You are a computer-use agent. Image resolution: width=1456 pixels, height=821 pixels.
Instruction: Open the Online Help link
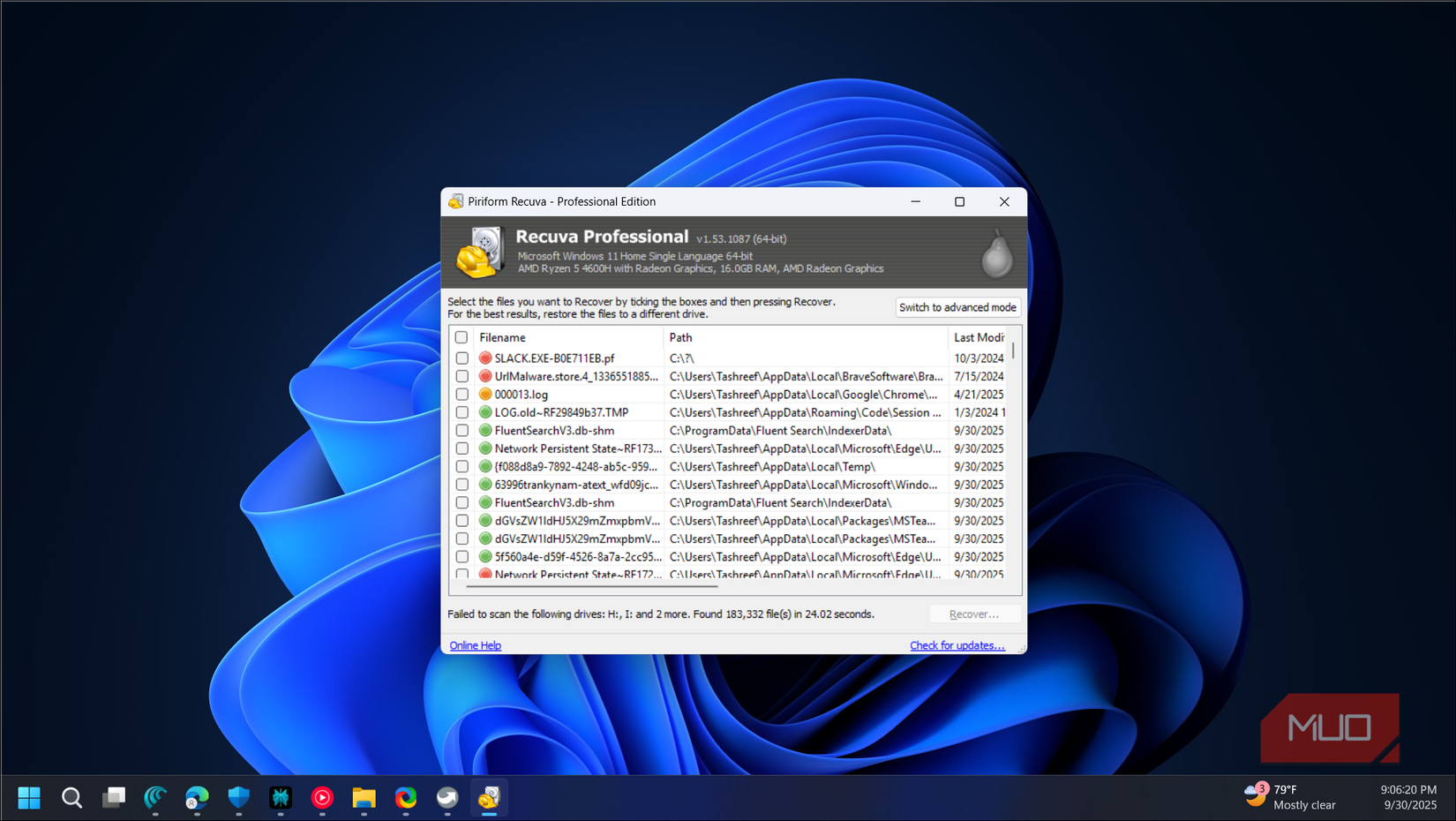click(475, 645)
